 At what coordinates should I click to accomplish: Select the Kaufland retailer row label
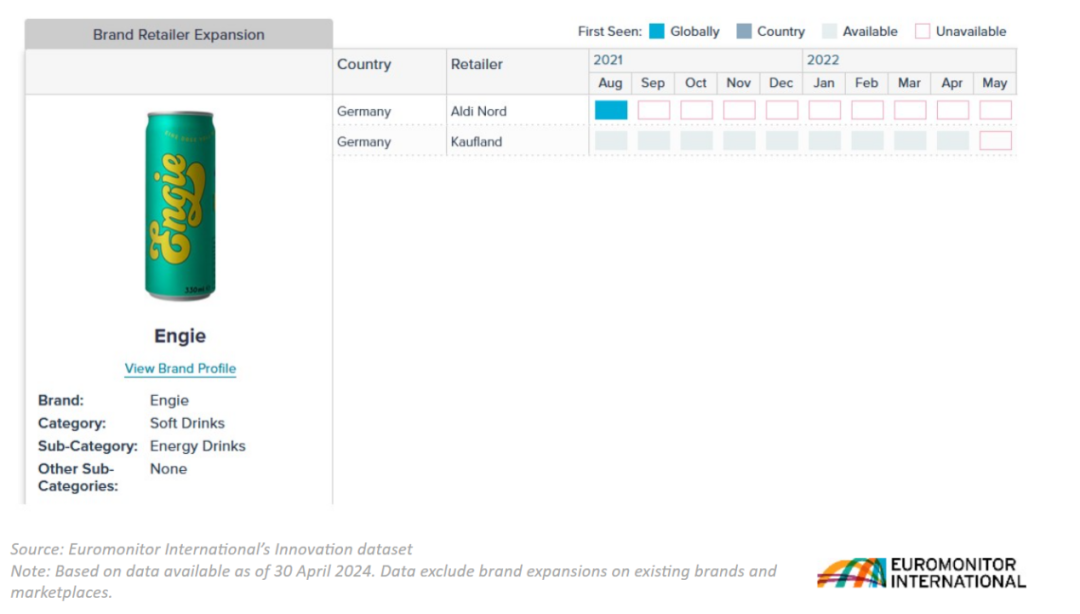(476, 142)
